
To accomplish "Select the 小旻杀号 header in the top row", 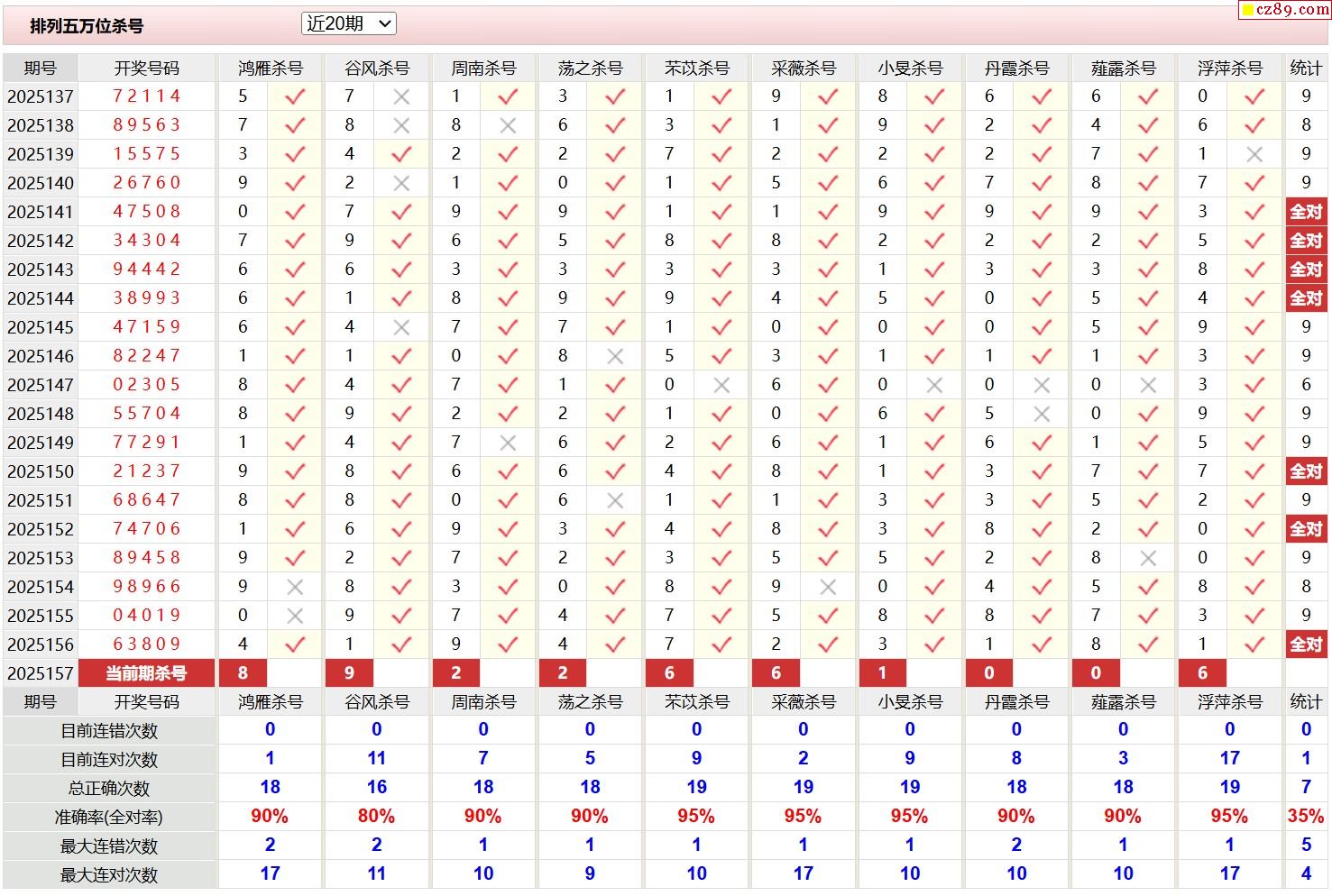I will point(910,69).
